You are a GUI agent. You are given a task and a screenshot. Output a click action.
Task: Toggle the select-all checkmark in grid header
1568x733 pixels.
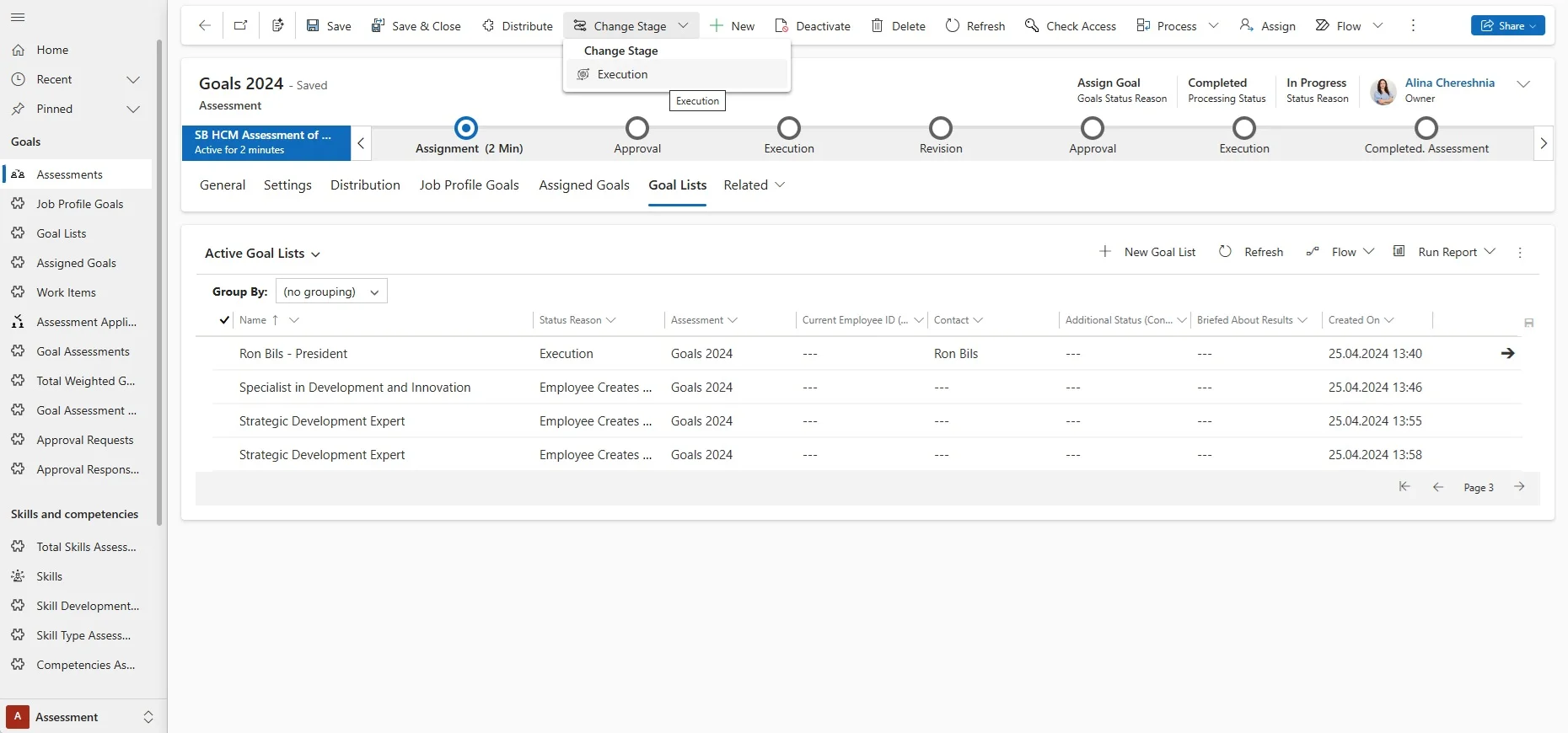(x=224, y=320)
